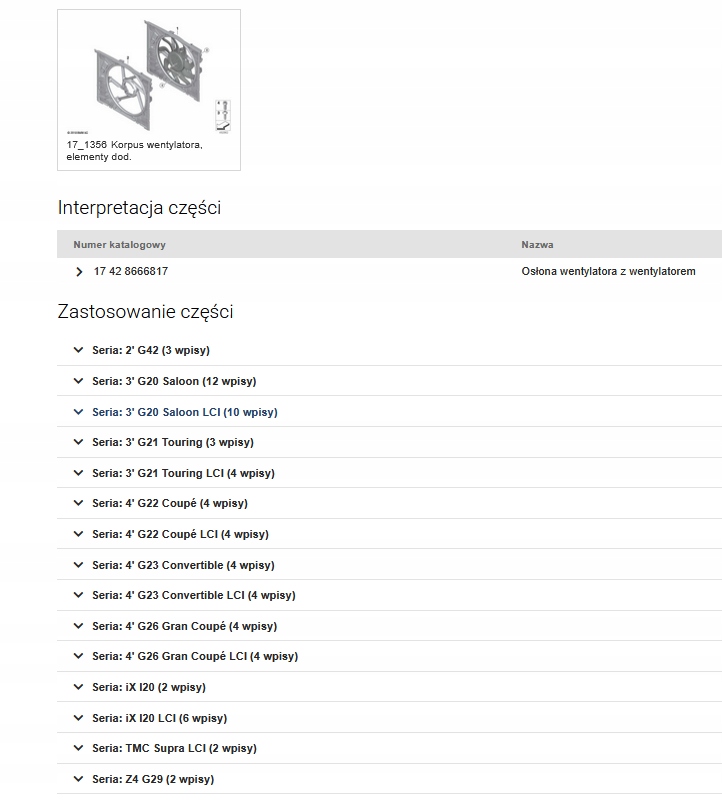Screen dimensions: 722x804
Task: Expand Seria 4' G23 Convertible LCI chevron
Action: click(79, 595)
